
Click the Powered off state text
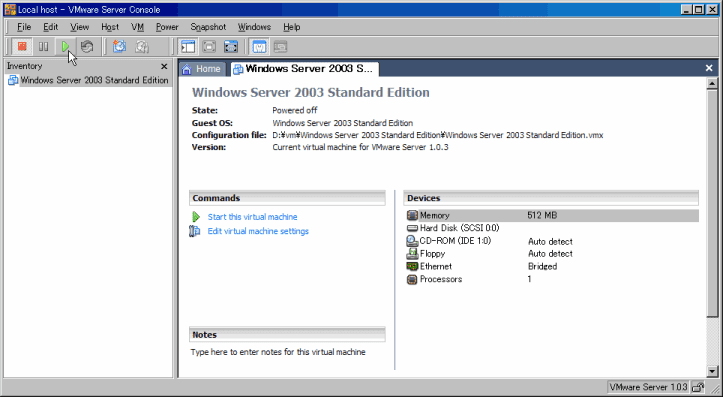coord(295,111)
